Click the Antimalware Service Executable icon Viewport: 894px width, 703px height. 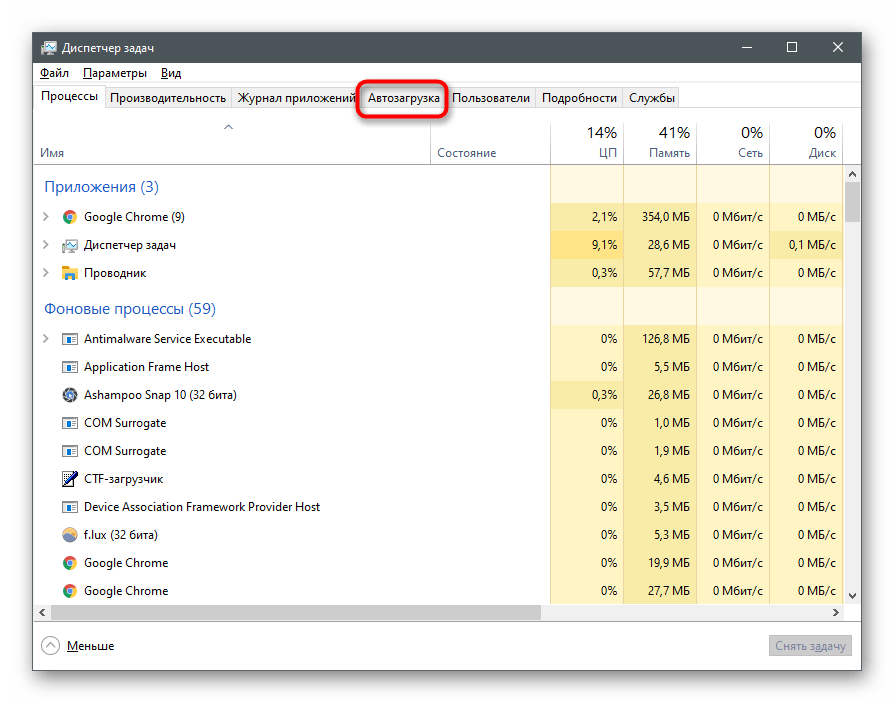tap(69, 339)
